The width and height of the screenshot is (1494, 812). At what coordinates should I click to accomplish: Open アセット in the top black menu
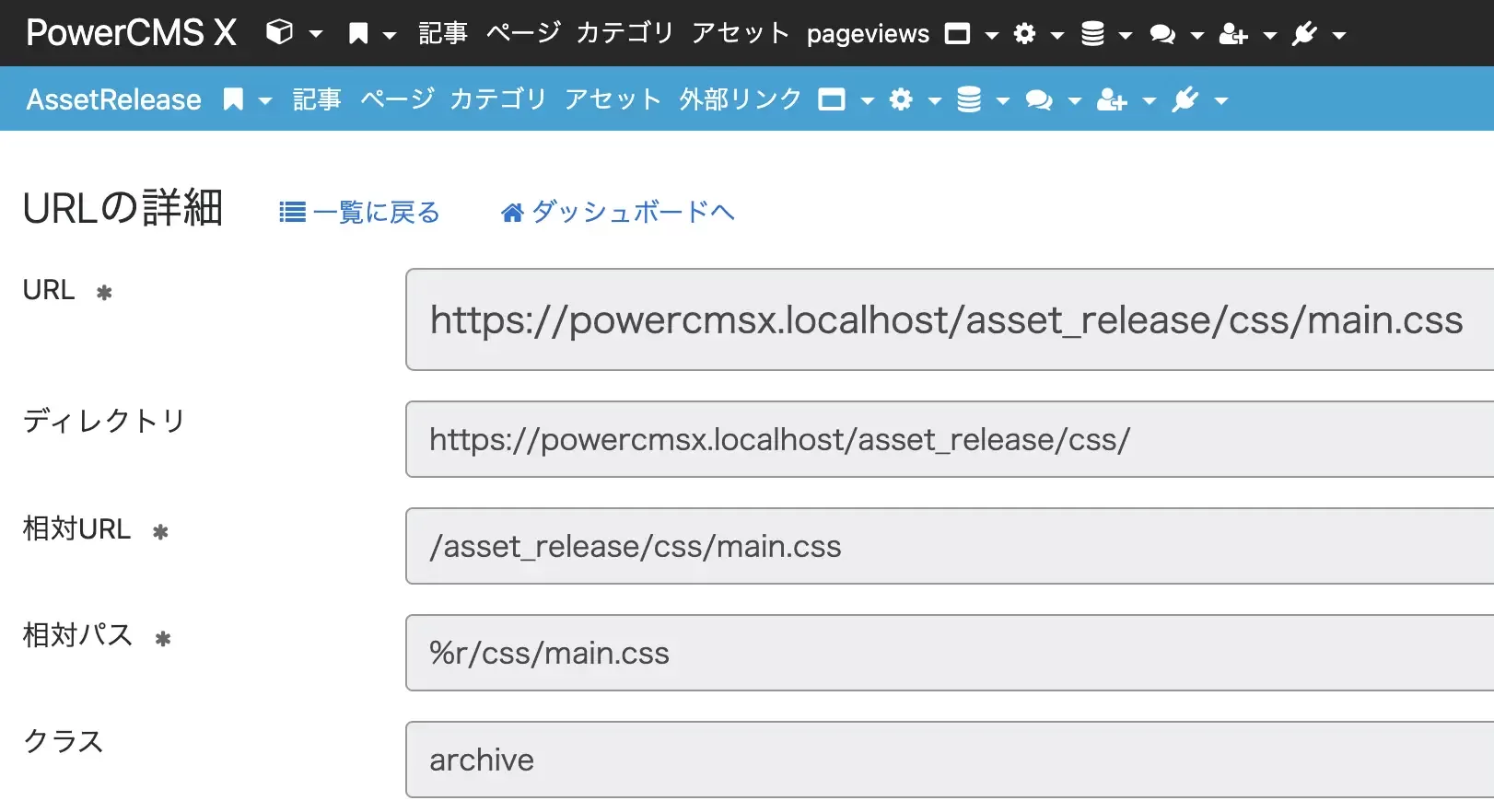click(x=741, y=33)
